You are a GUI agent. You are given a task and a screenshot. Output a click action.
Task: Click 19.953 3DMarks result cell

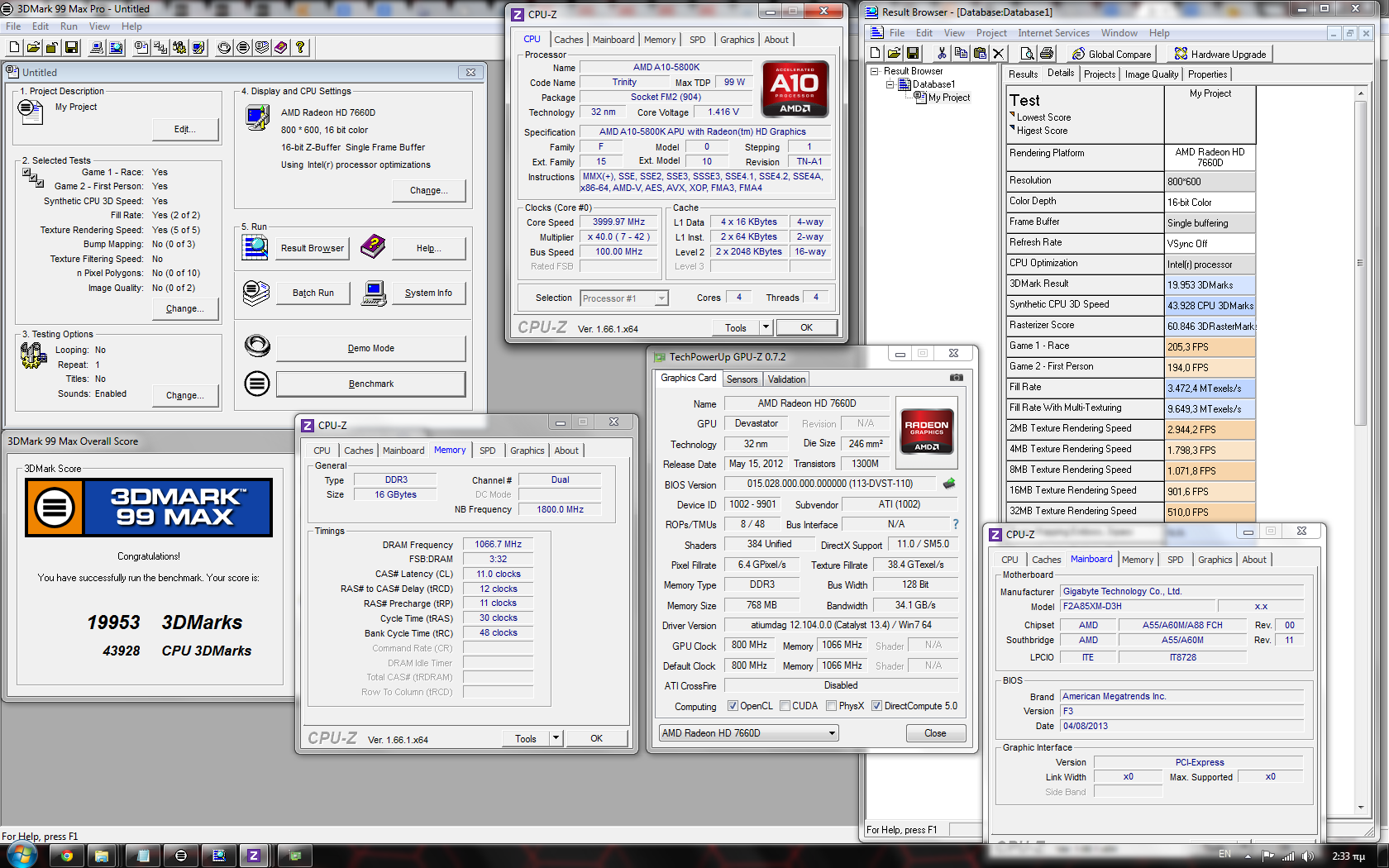pos(1210,285)
